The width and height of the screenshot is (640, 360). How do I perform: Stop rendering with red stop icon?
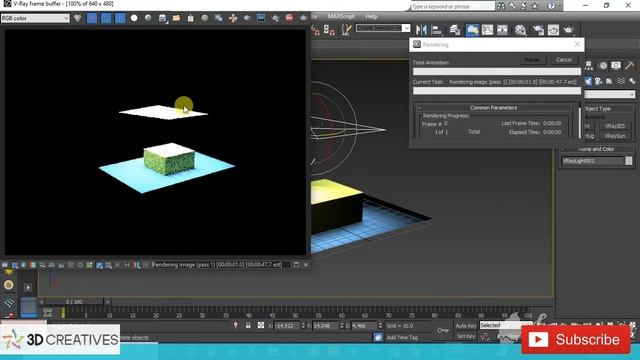(289, 18)
